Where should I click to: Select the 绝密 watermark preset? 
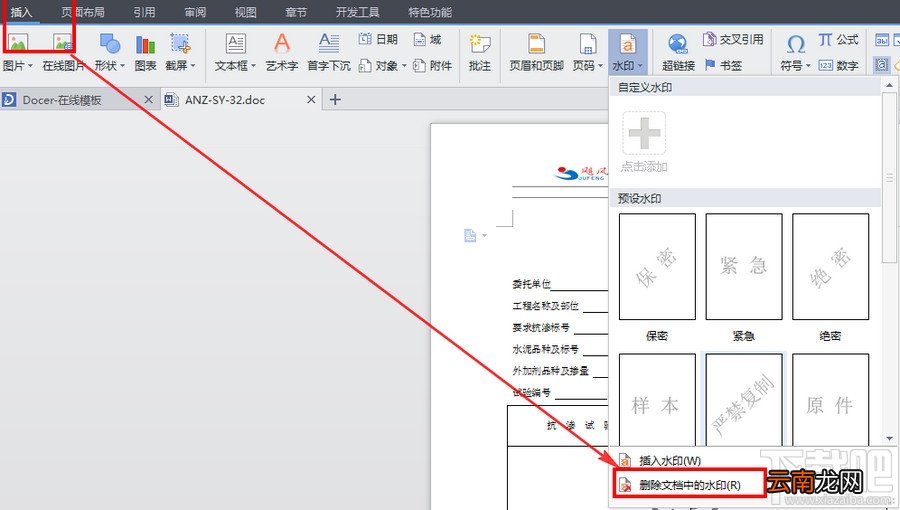coord(831,267)
